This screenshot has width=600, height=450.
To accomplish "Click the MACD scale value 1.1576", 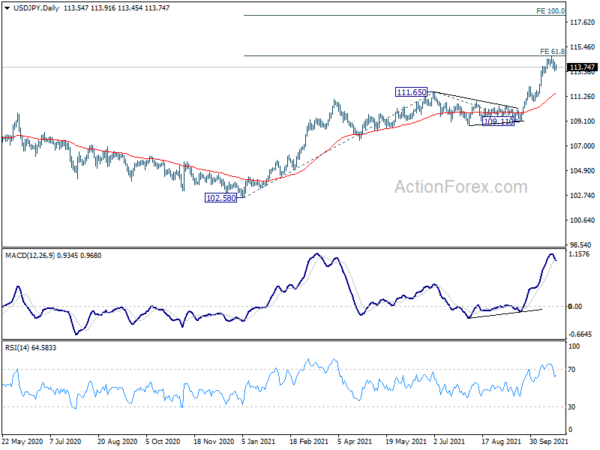I will point(579,254).
